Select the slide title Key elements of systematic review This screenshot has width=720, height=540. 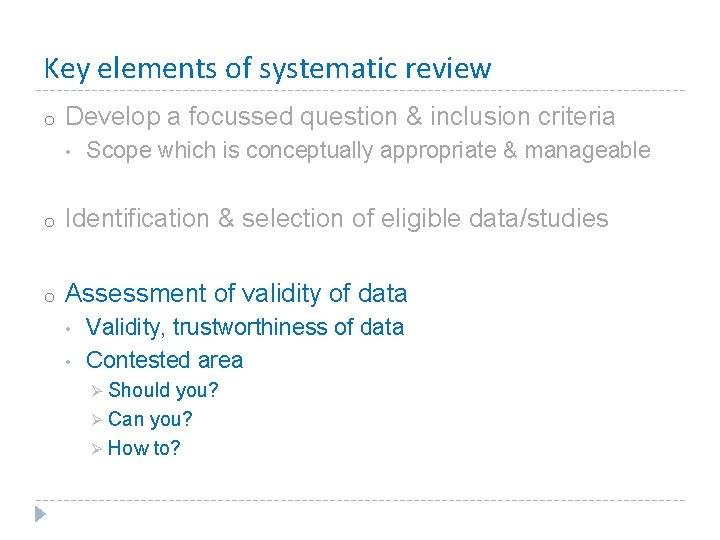[268, 69]
